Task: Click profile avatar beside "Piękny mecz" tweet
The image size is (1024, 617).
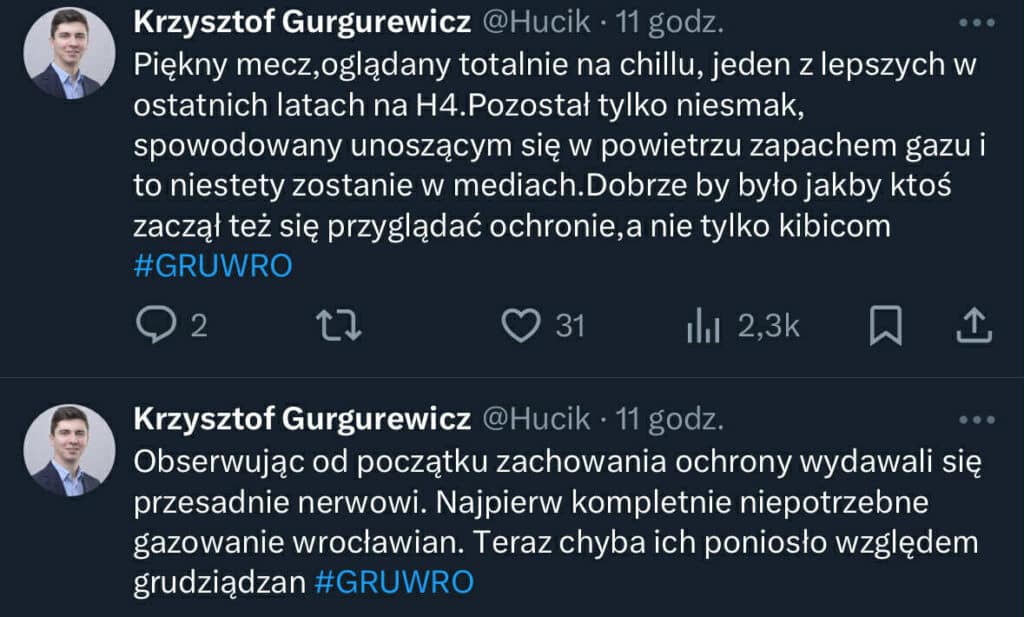Action: tap(69, 53)
